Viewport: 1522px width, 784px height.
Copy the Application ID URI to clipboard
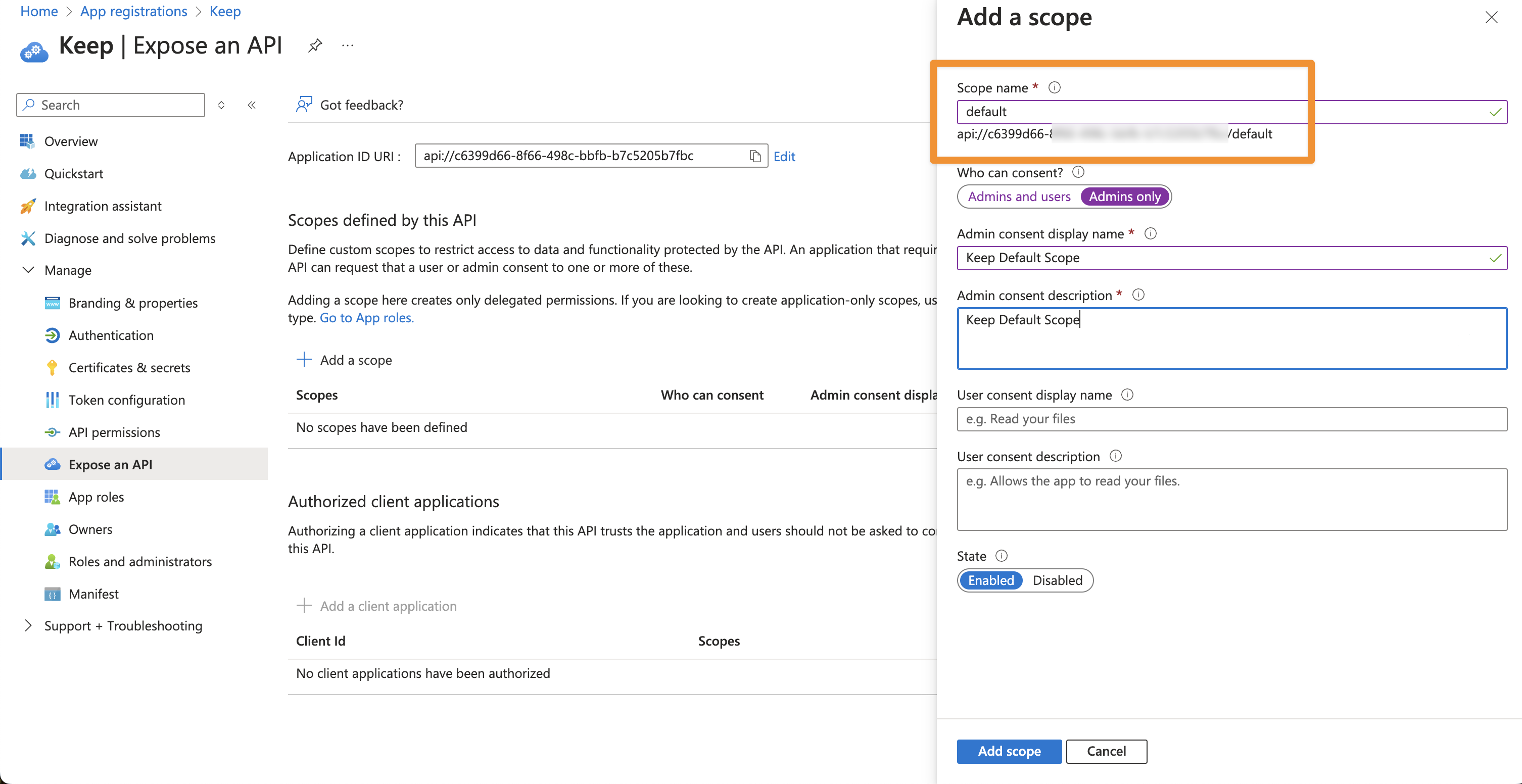coord(754,156)
